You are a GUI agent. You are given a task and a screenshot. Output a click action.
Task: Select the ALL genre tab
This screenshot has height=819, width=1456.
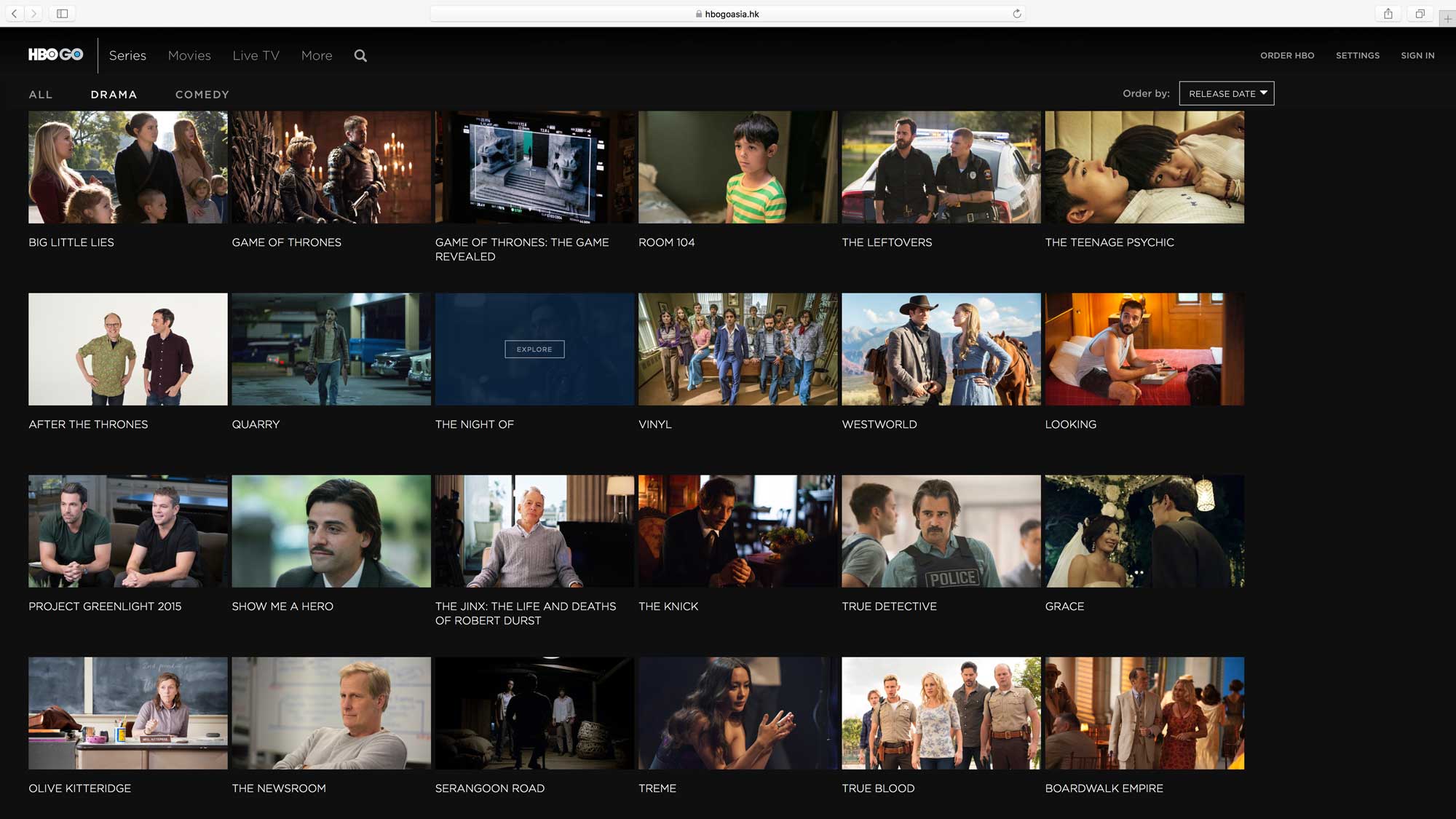[41, 95]
